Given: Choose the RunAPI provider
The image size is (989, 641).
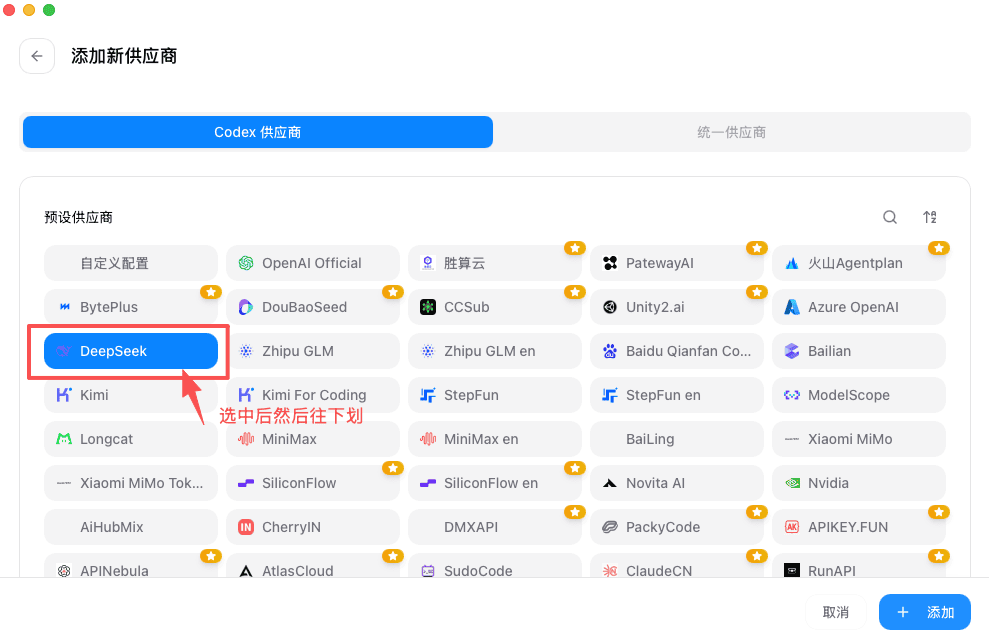Looking at the screenshot, I should (x=858, y=566).
